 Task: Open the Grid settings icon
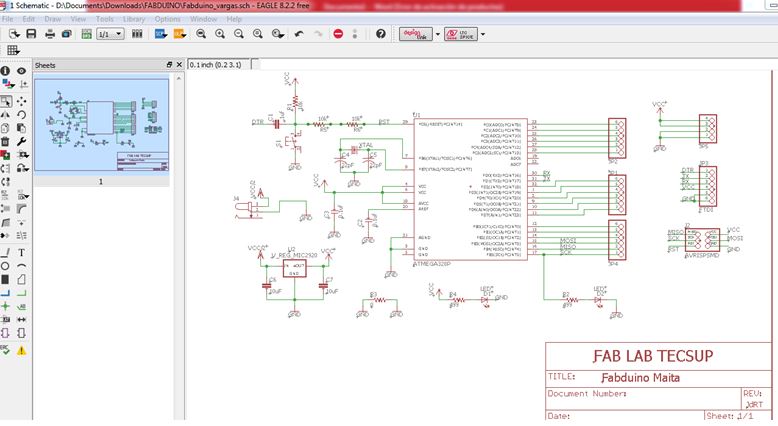[x=13, y=49]
